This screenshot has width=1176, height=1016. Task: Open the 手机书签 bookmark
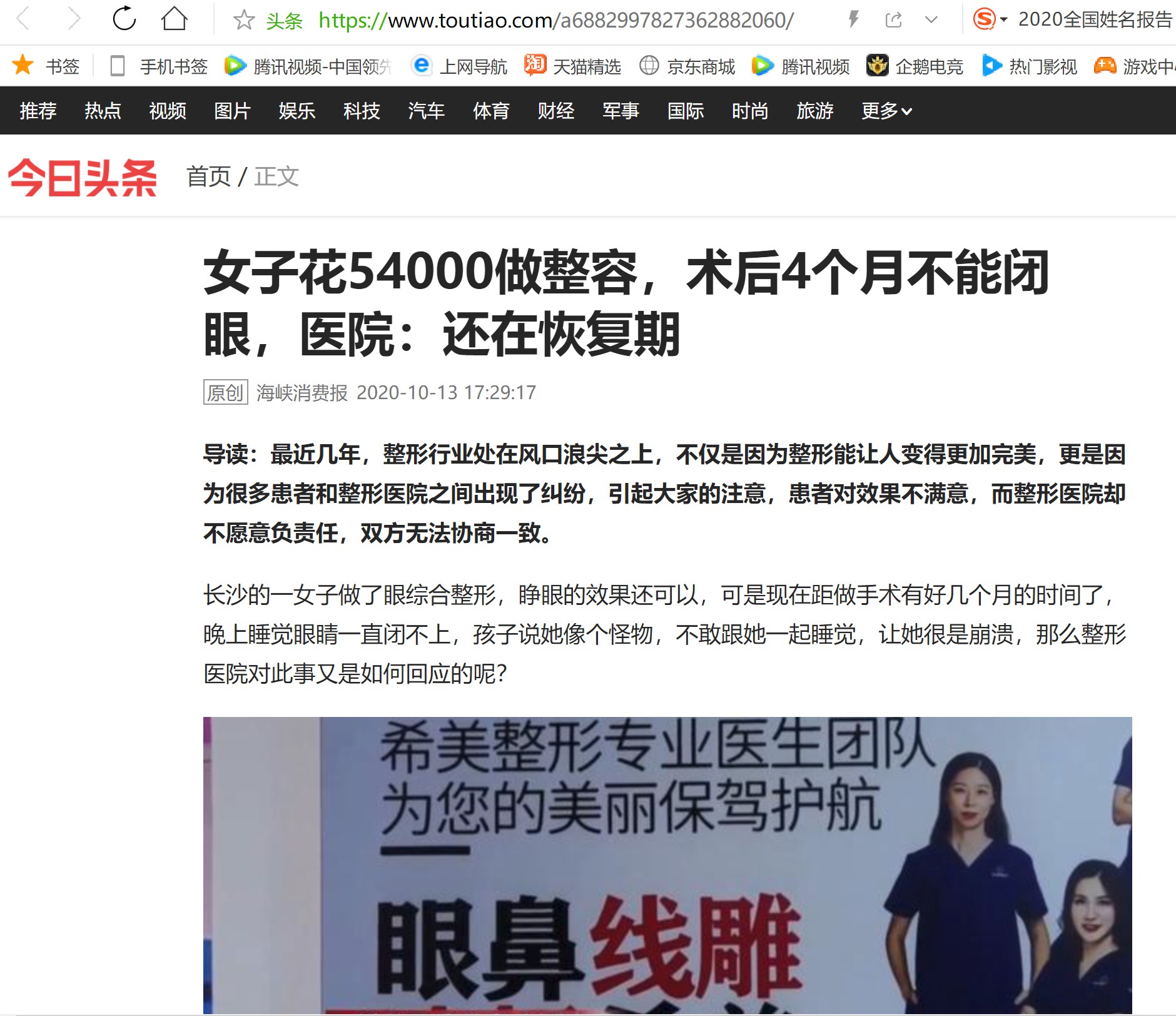click(x=173, y=66)
